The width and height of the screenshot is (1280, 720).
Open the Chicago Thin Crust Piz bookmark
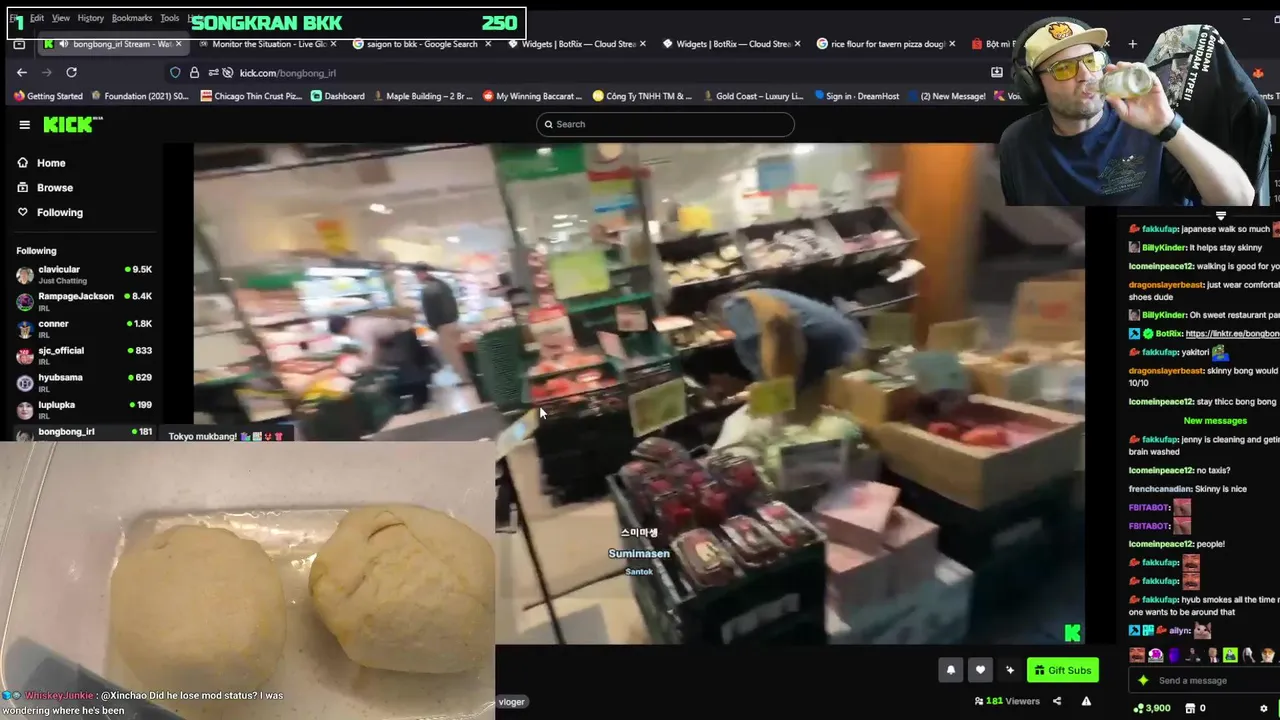point(251,96)
